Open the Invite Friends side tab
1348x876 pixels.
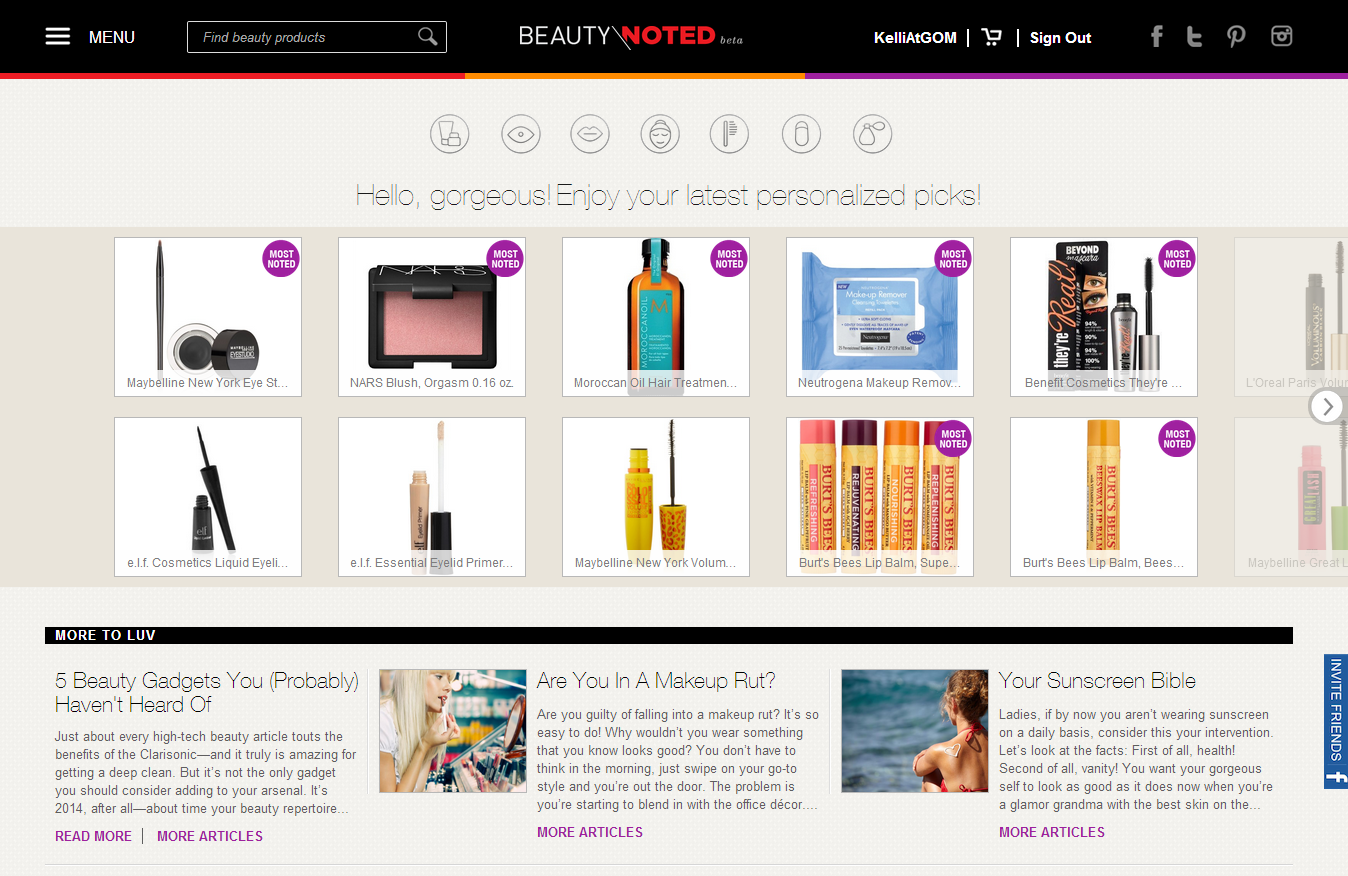(1336, 721)
